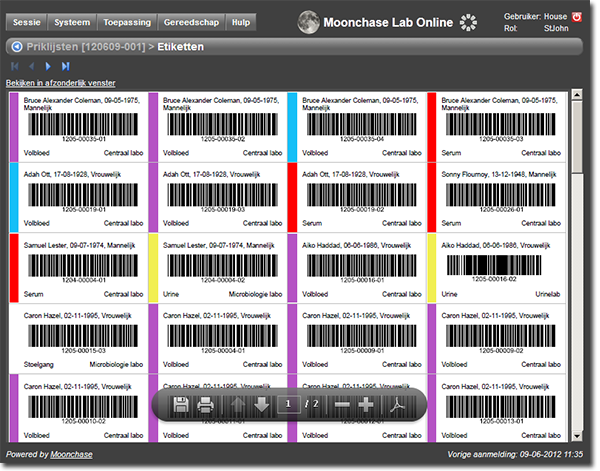
Task: Click the barcode label 1205-00035-03
Action: pyautogui.click(x=501, y=127)
